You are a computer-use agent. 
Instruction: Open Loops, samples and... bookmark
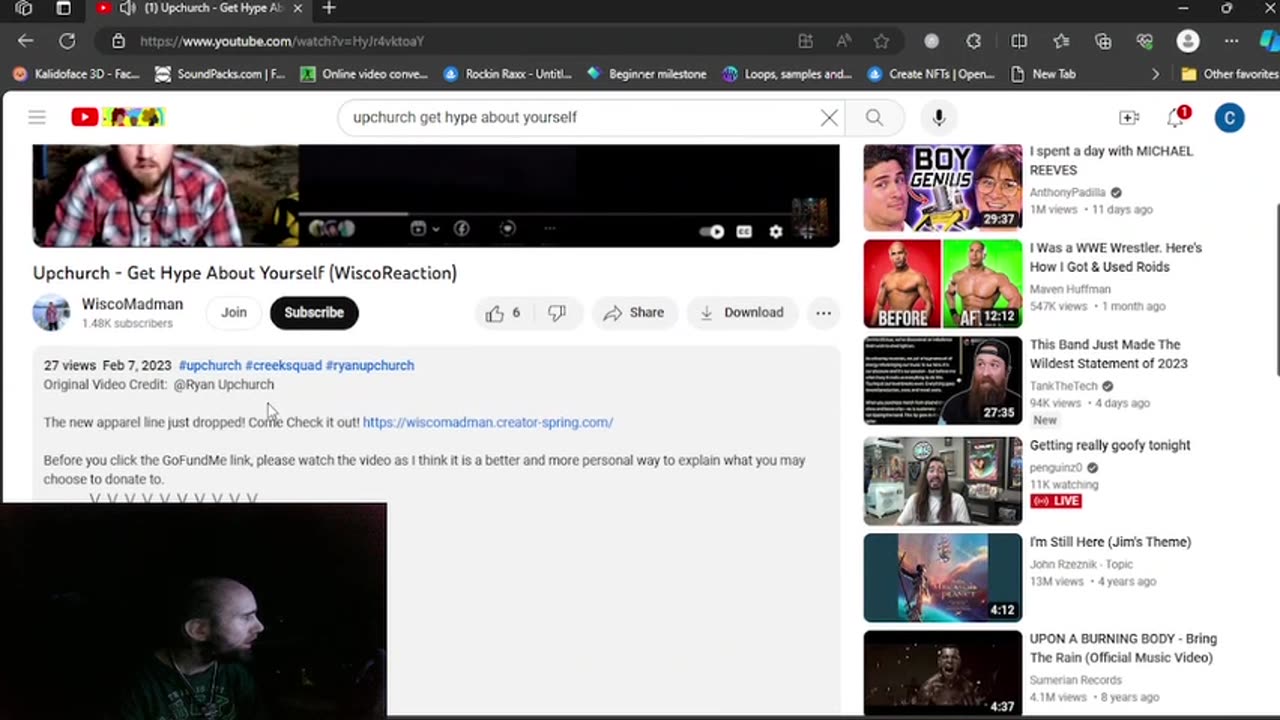pyautogui.click(x=787, y=74)
